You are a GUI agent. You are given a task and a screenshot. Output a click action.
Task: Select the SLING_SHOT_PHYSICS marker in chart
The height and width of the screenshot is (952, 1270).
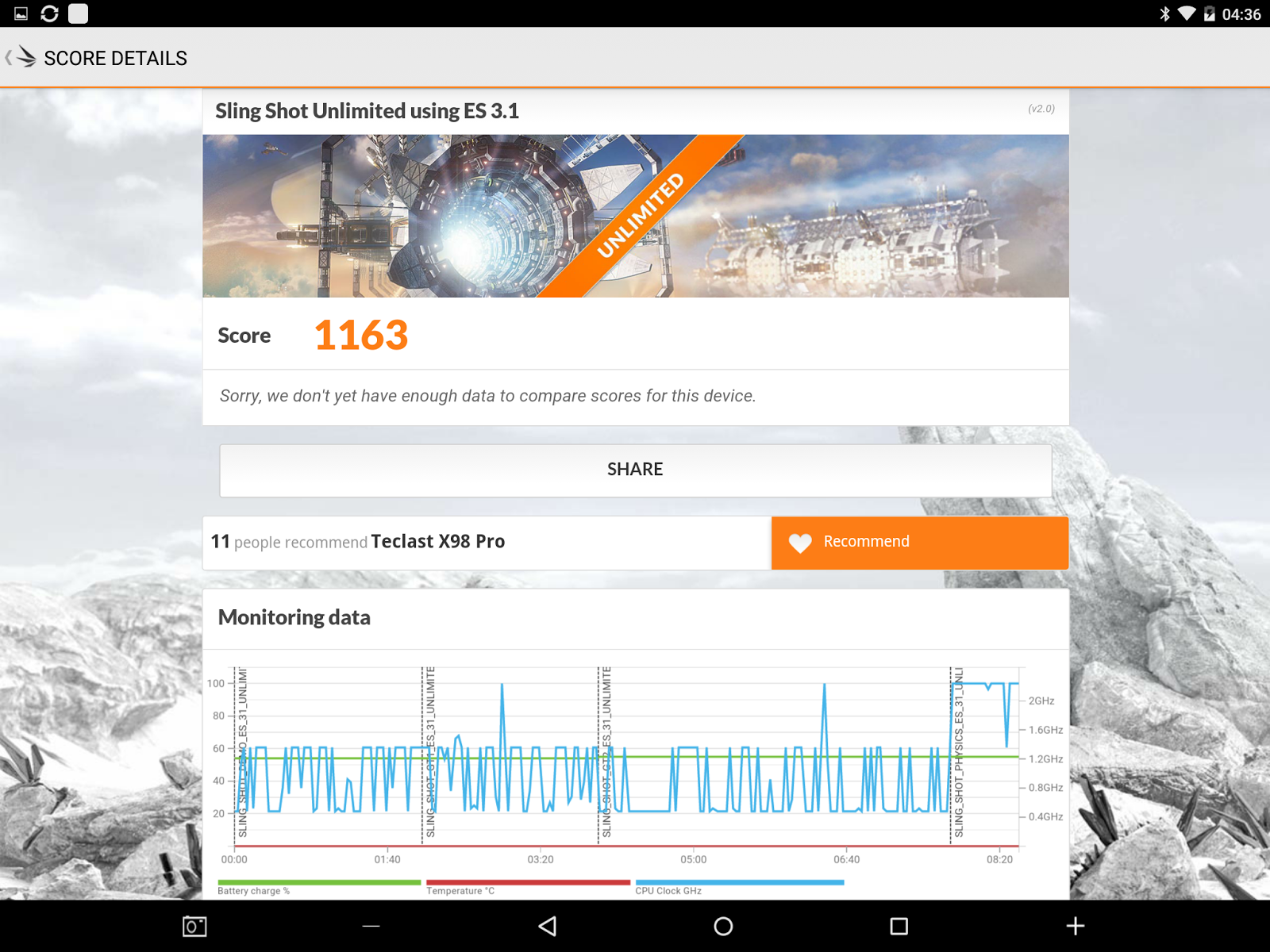point(958,753)
